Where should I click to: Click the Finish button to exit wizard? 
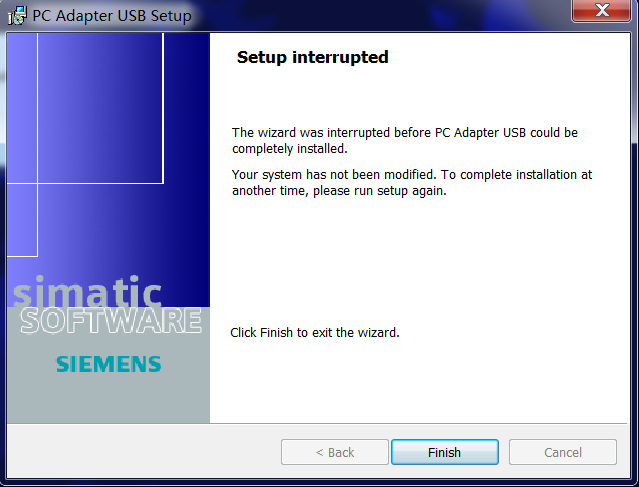coord(445,452)
